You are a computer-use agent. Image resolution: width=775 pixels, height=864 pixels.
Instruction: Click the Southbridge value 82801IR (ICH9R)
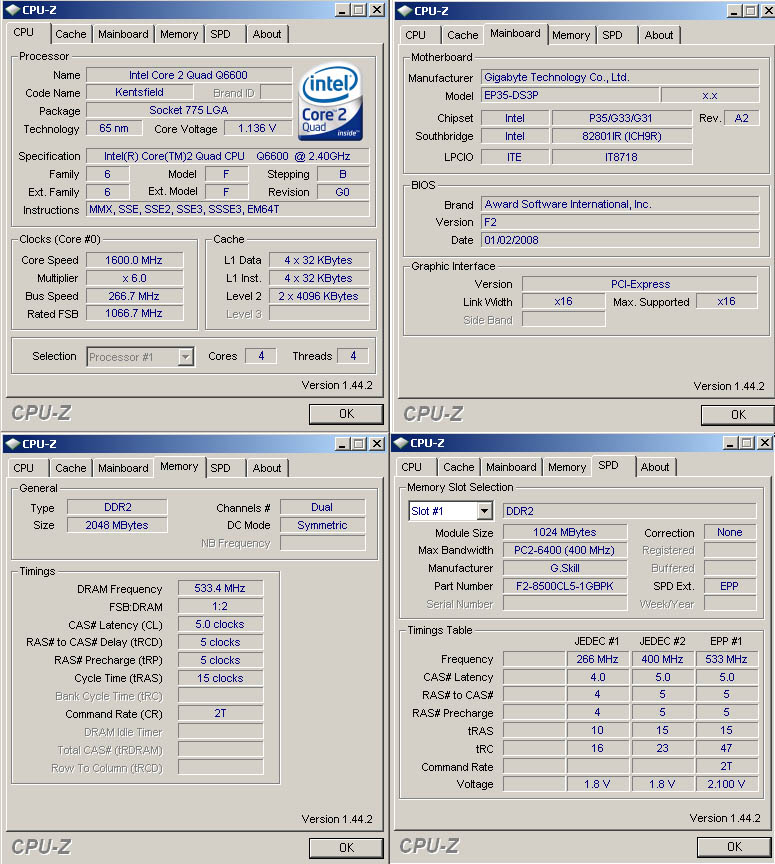622,136
